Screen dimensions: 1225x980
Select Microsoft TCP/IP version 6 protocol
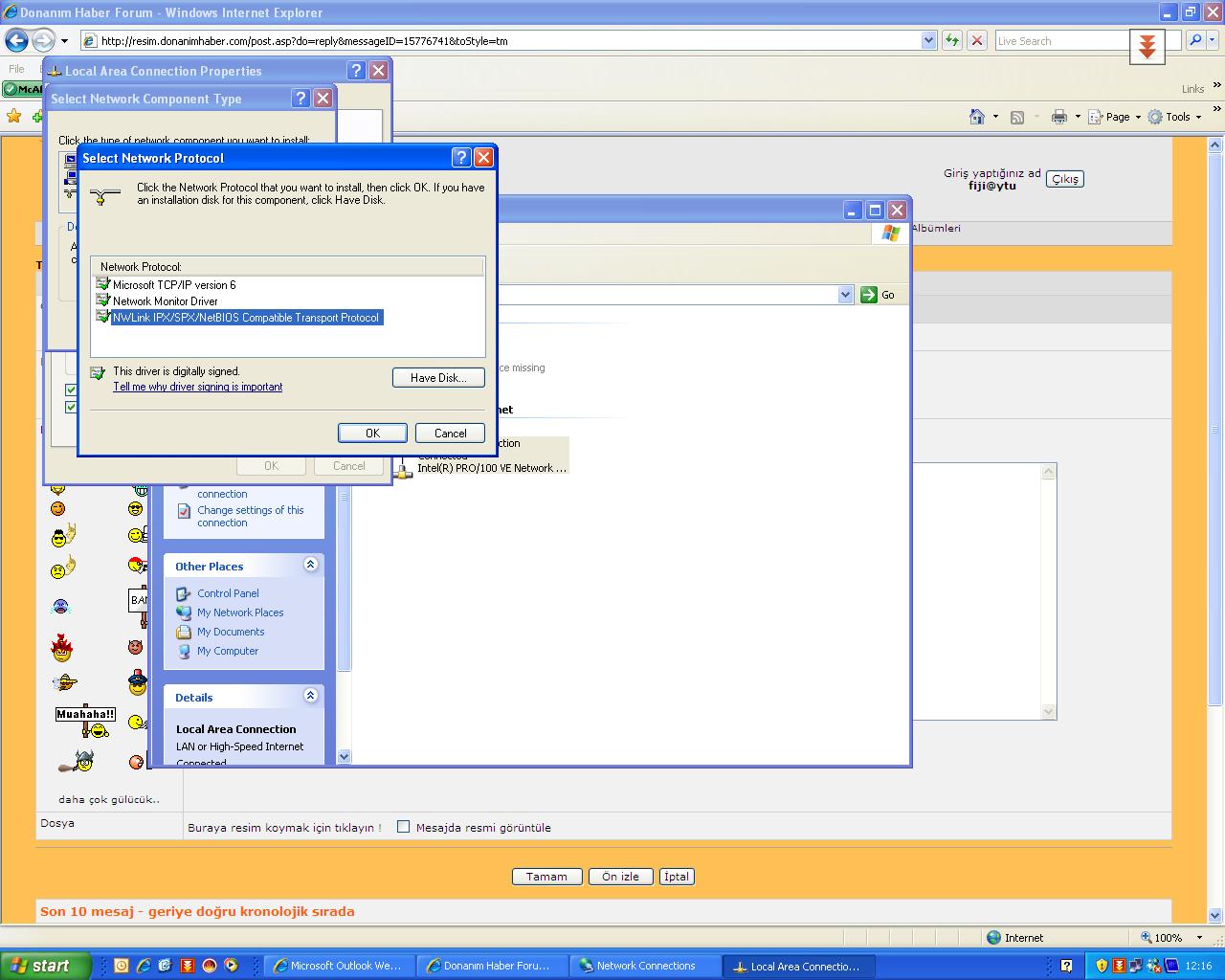click(x=174, y=284)
